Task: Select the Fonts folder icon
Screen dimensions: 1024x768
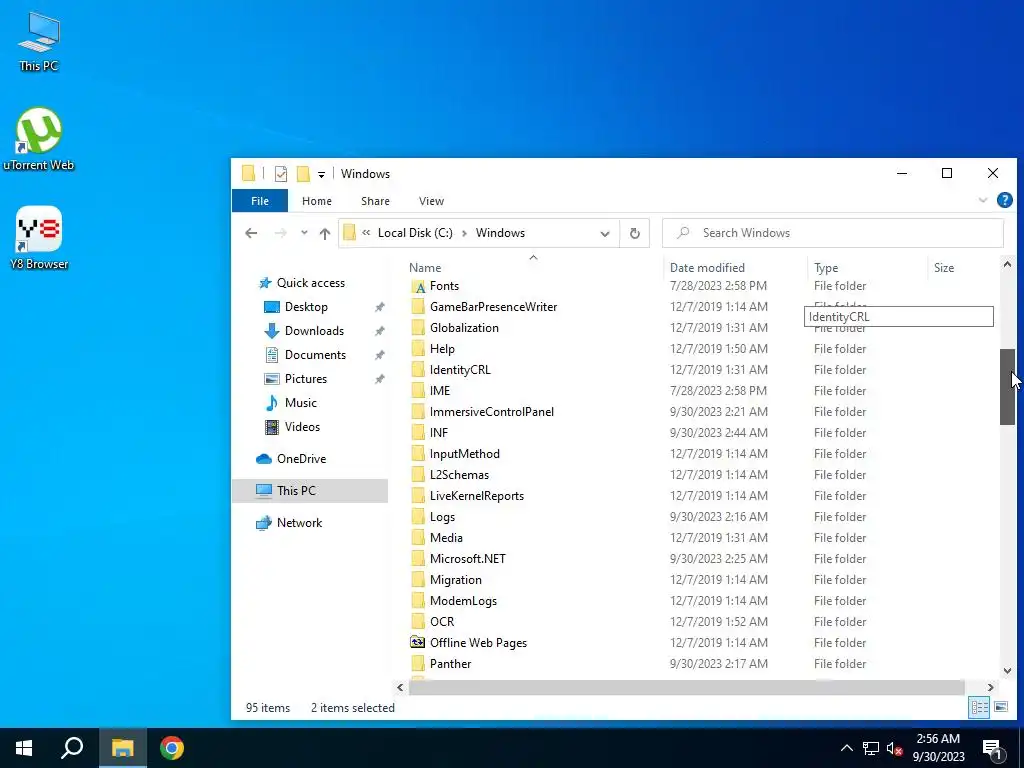Action: [x=419, y=286]
